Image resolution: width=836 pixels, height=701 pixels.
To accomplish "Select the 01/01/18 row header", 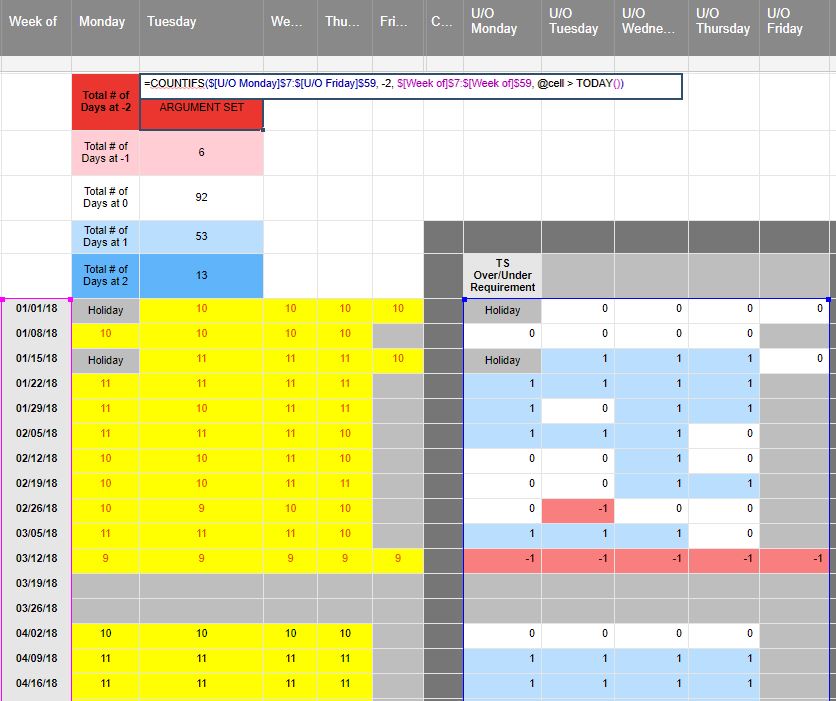I will pos(35,310).
